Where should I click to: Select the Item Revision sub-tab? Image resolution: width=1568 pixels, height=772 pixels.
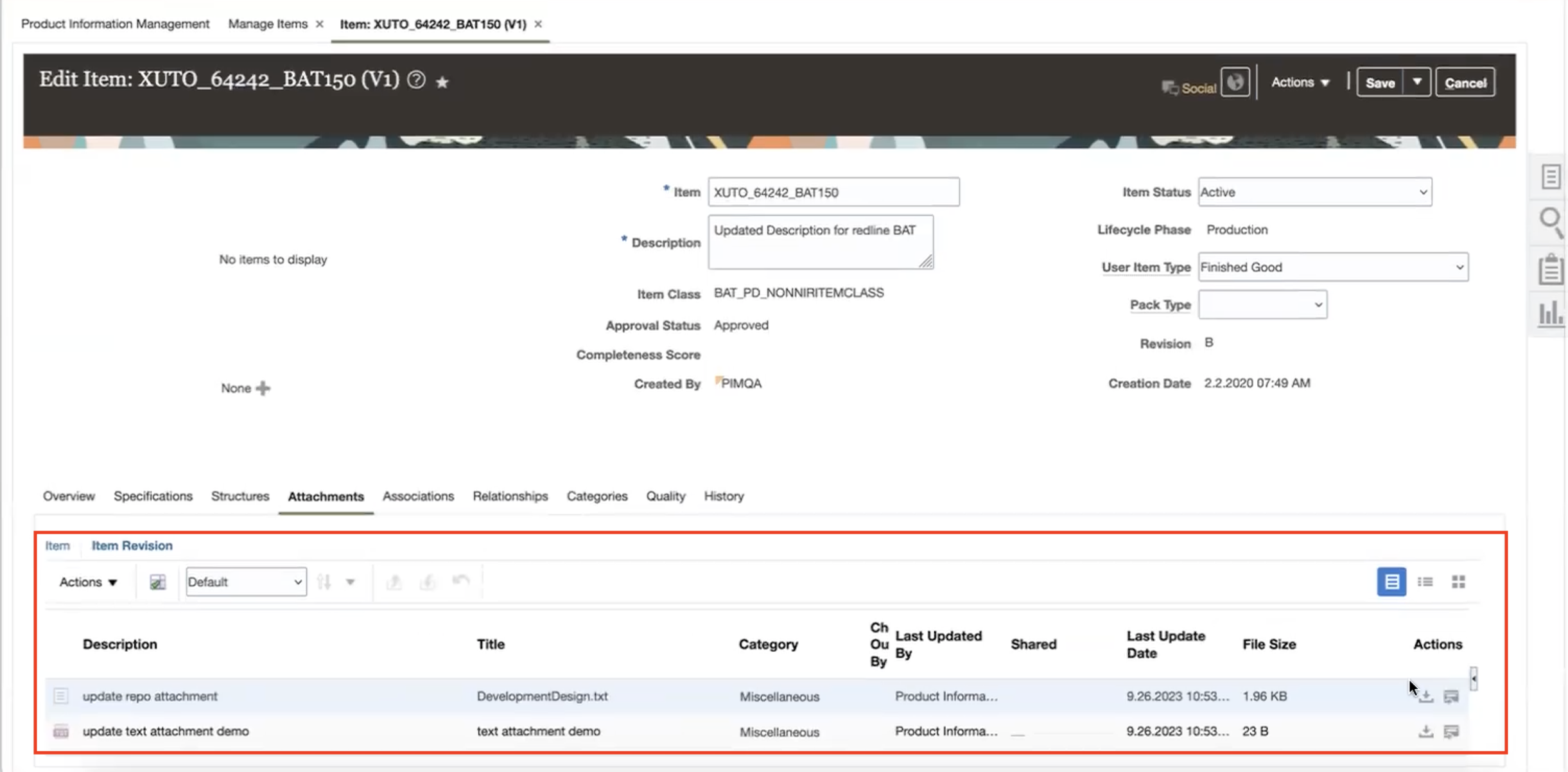(x=132, y=546)
